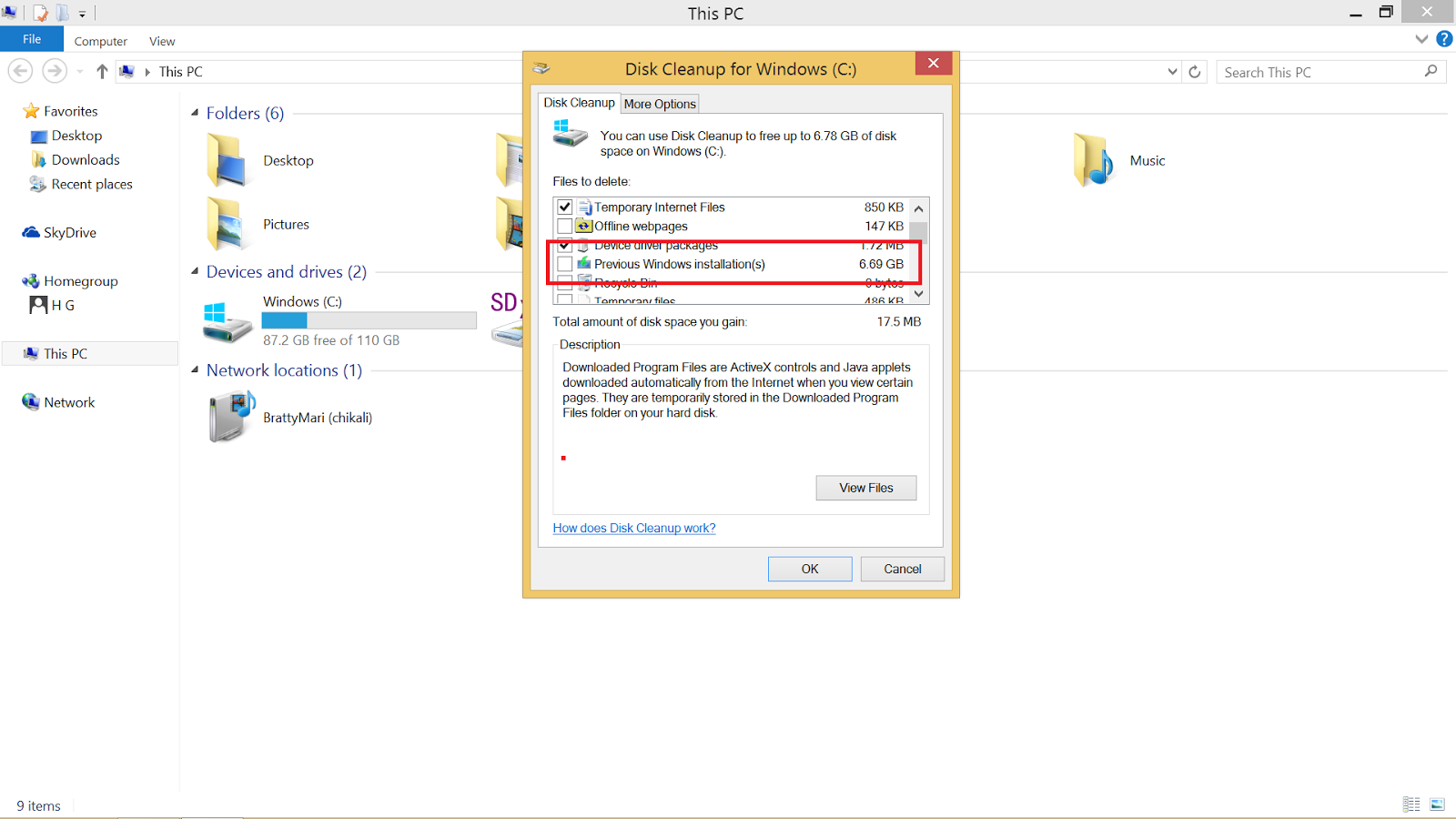1456x819 pixels.
Task: Enable deletion of Previous Windows installation(s)
Action: point(565,264)
